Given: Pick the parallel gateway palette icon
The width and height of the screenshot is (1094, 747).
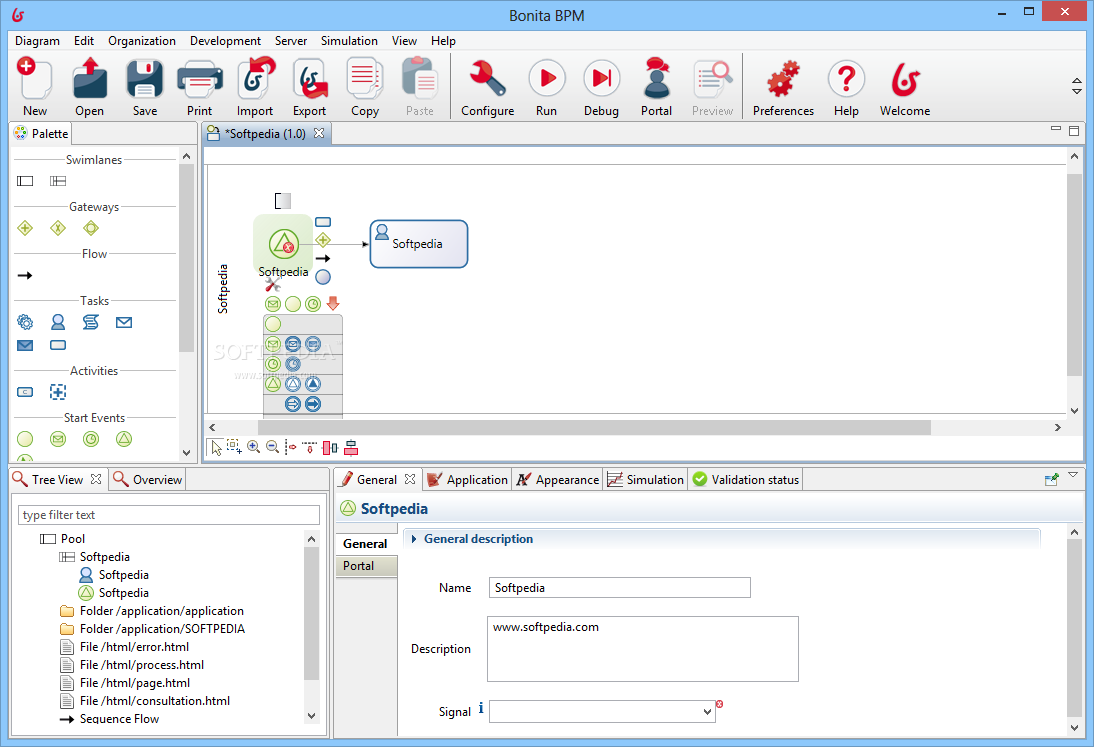Looking at the screenshot, I should [x=25, y=228].
